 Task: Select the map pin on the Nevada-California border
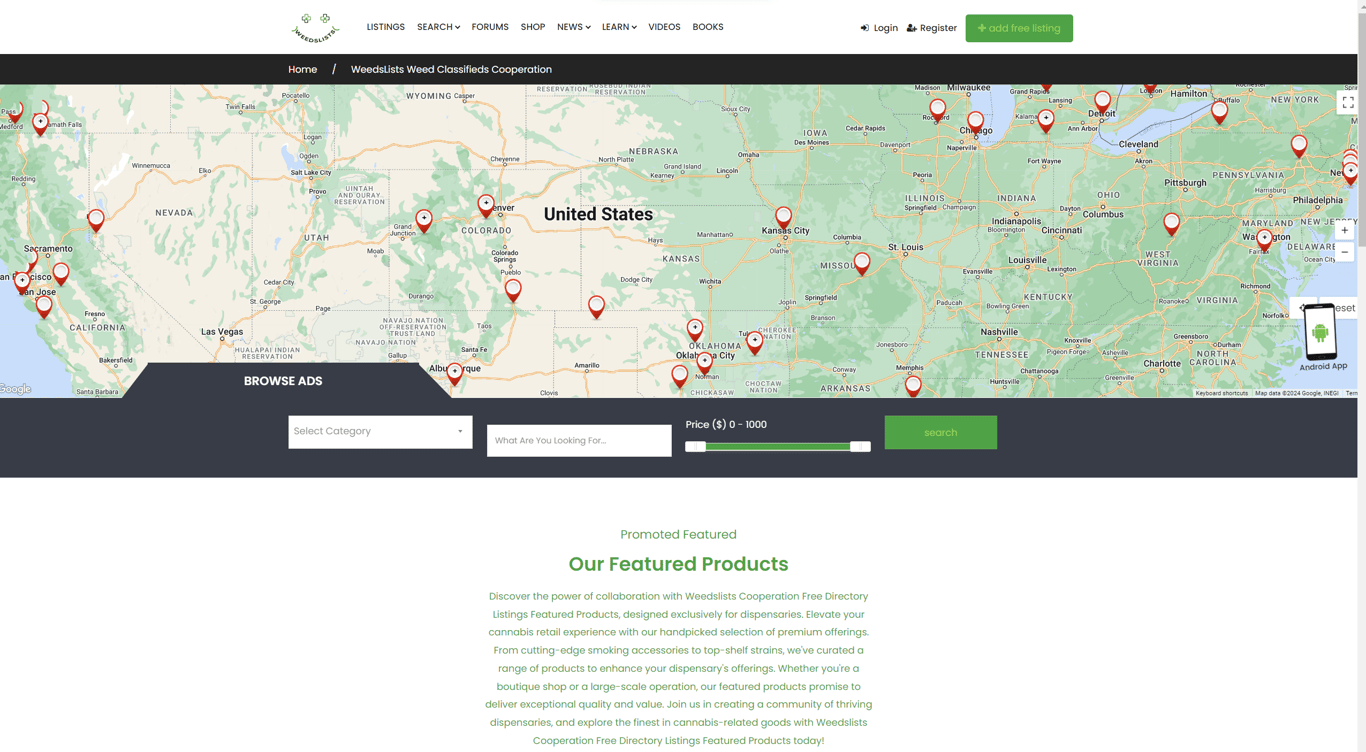pyautogui.click(x=96, y=221)
